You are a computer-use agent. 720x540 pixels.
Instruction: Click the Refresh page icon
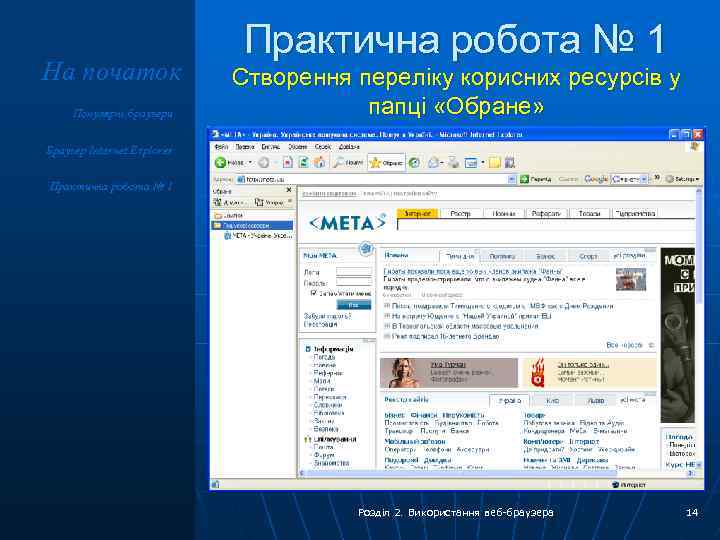[x=304, y=163]
